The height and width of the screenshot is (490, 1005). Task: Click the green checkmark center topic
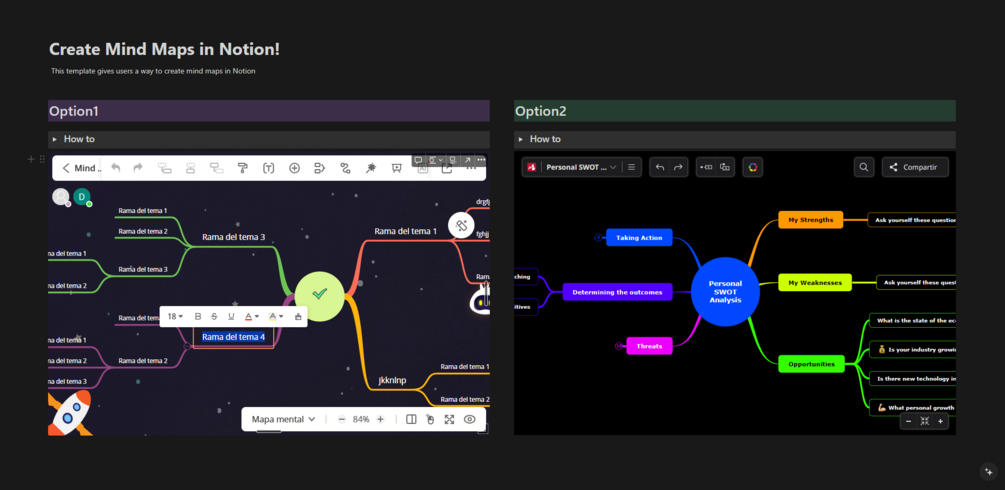click(320, 294)
